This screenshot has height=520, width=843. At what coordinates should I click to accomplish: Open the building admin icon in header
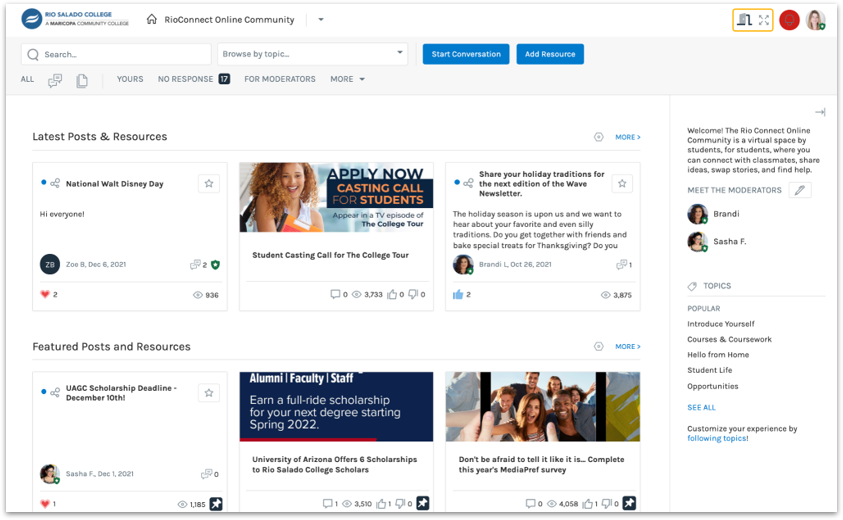tap(745, 20)
